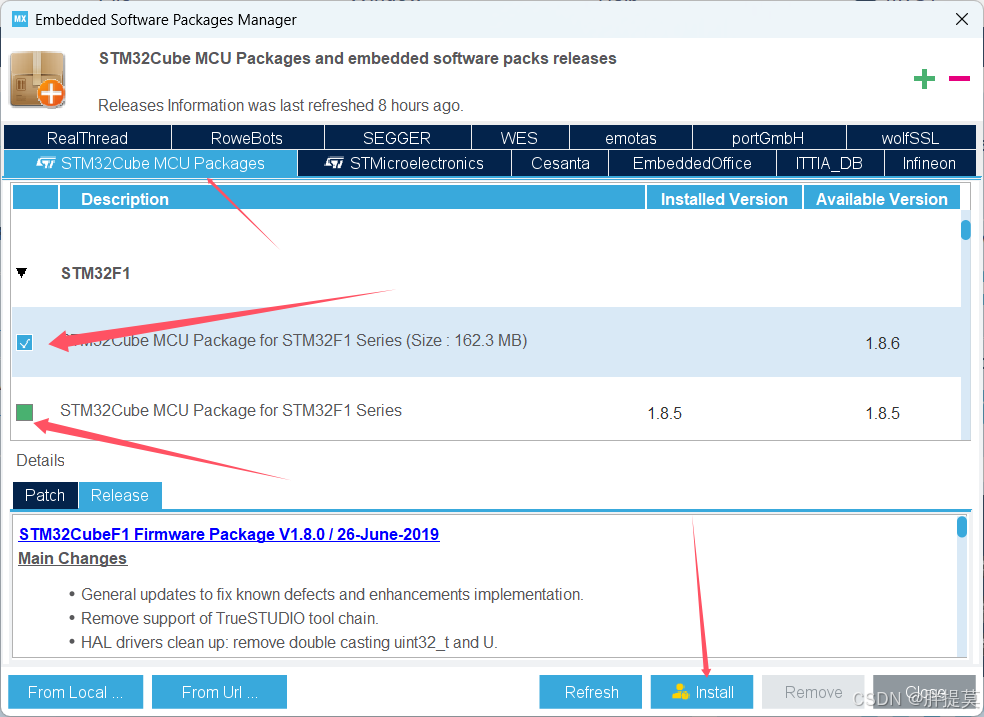Click the Installed Version column header
984x717 pixels.
click(x=724, y=199)
